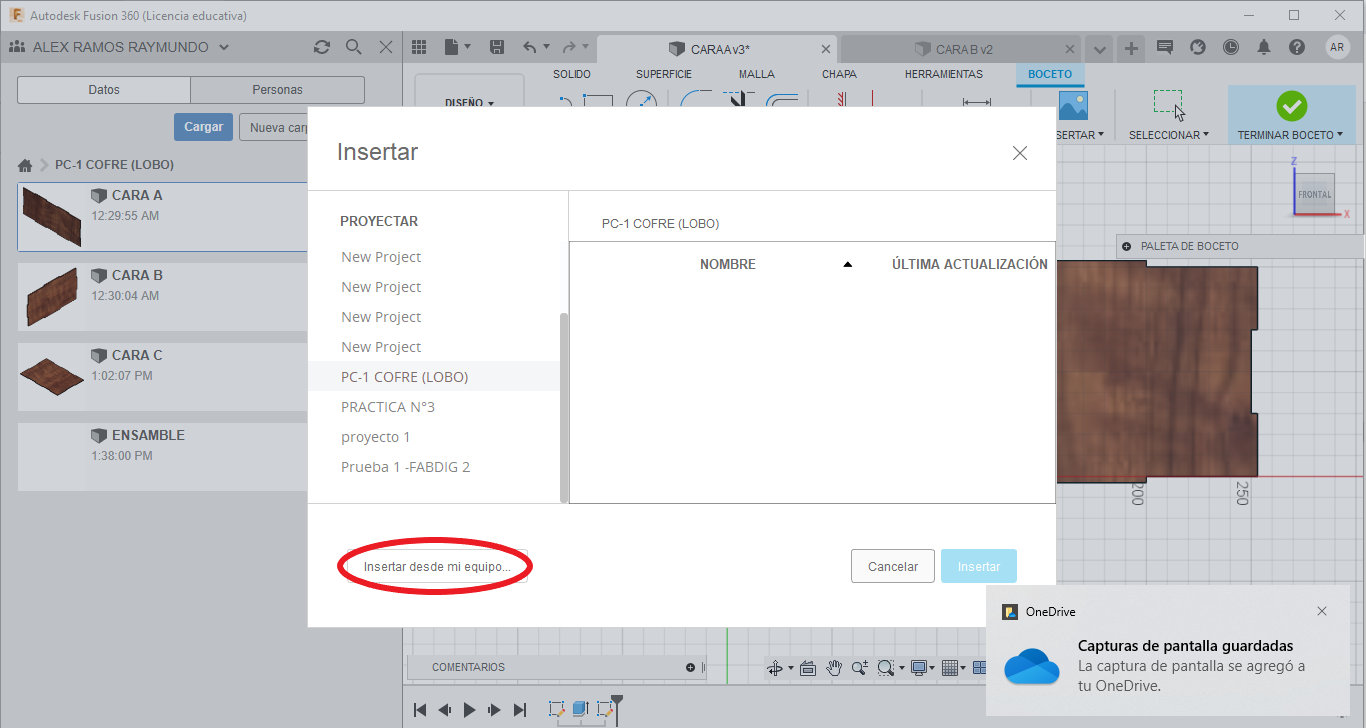Switch to the Personas tab

coord(278,90)
